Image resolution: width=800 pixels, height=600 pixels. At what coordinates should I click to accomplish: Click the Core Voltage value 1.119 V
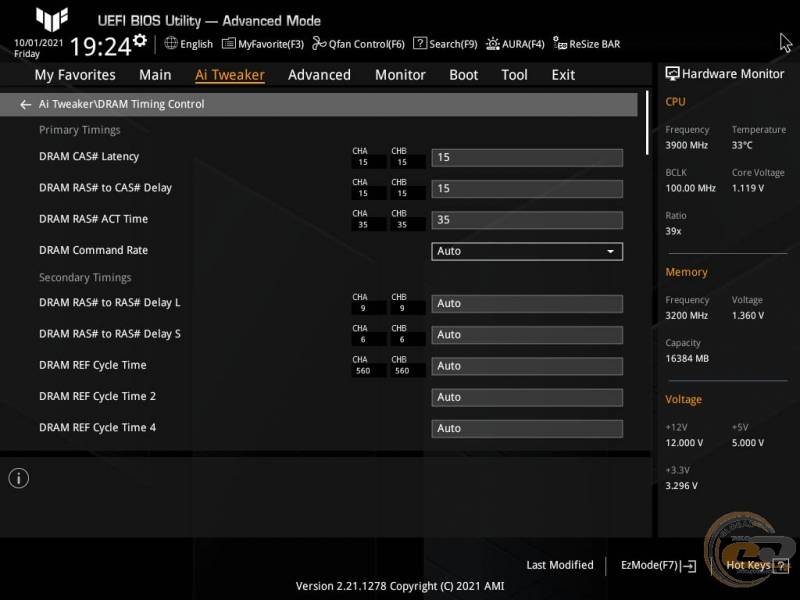[x=748, y=188]
